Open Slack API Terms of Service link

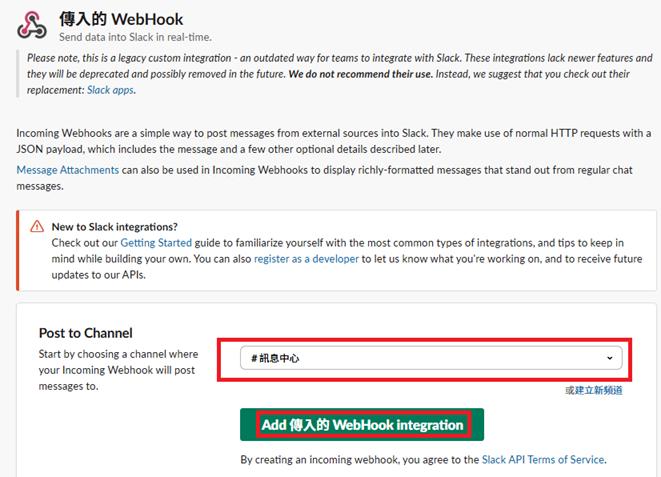point(543,460)
